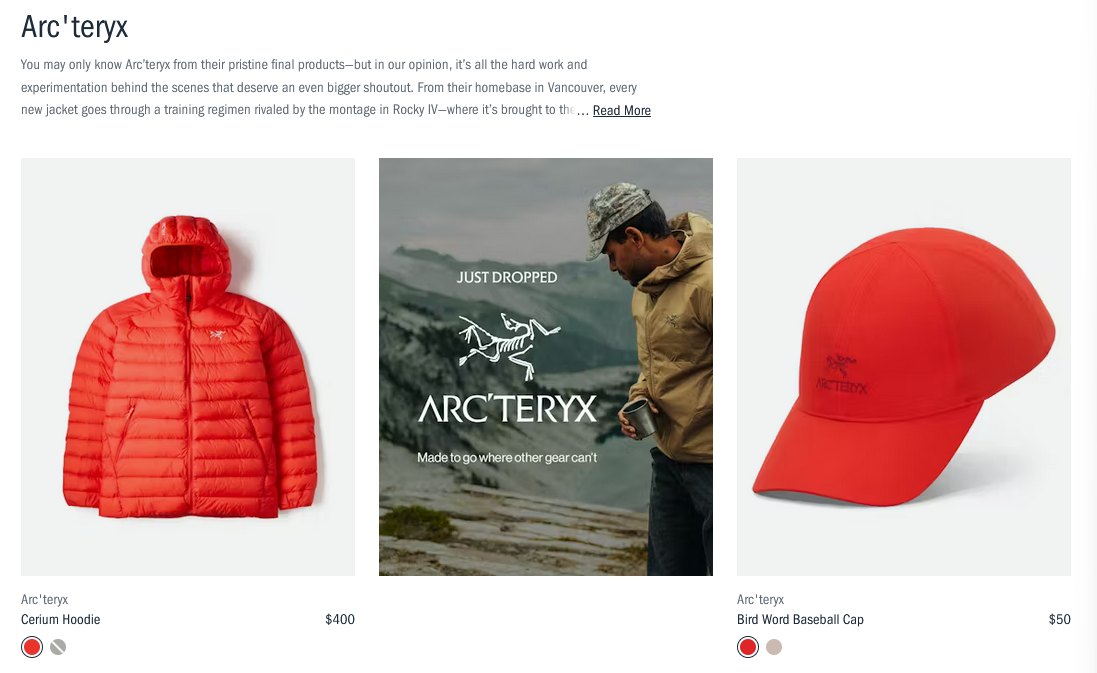
Task: Click the ARC'TERYX wordmark in the banner
Action: coord(507,409)
